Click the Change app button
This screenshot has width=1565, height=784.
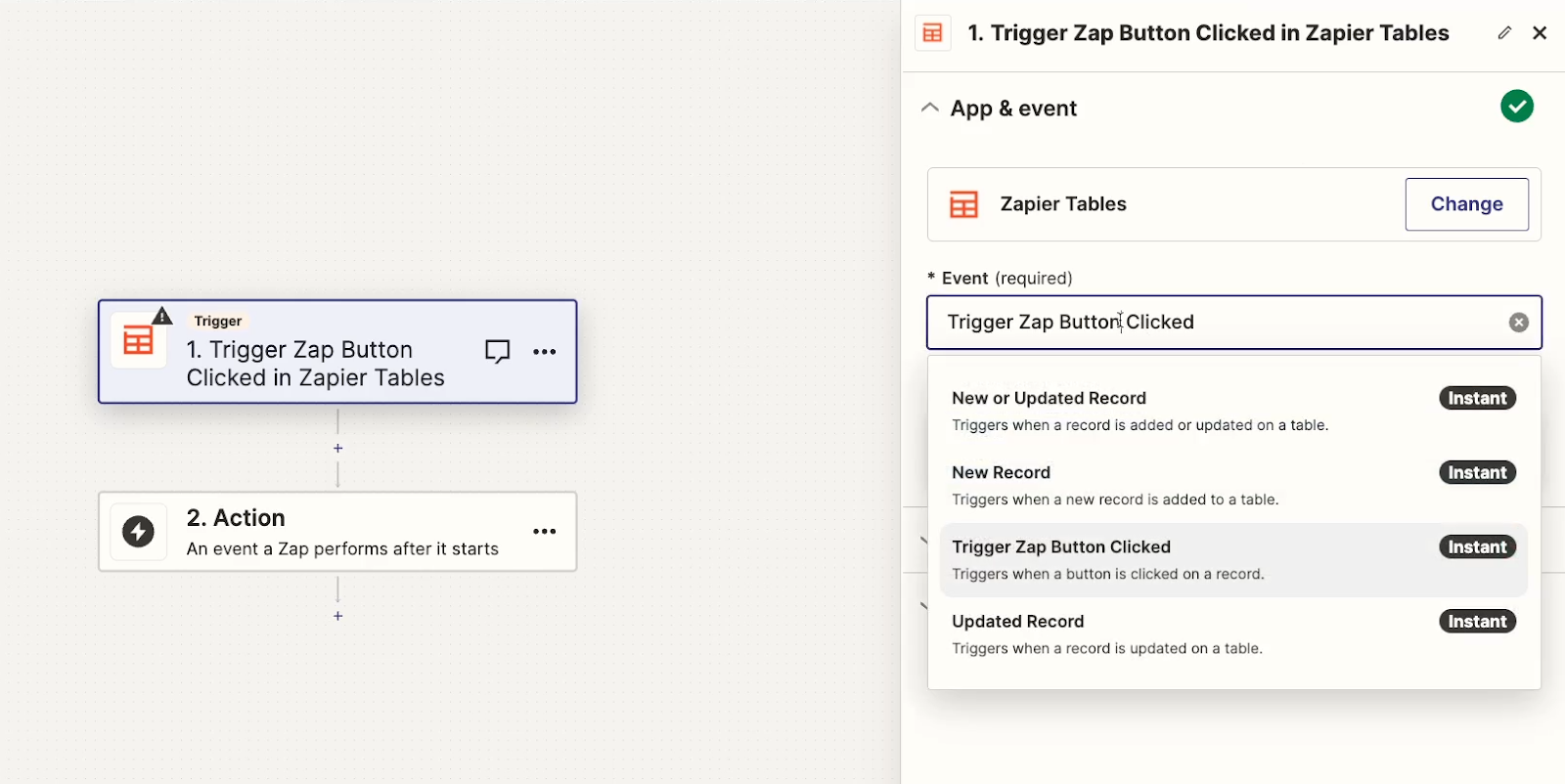(x=1466, y=204)
